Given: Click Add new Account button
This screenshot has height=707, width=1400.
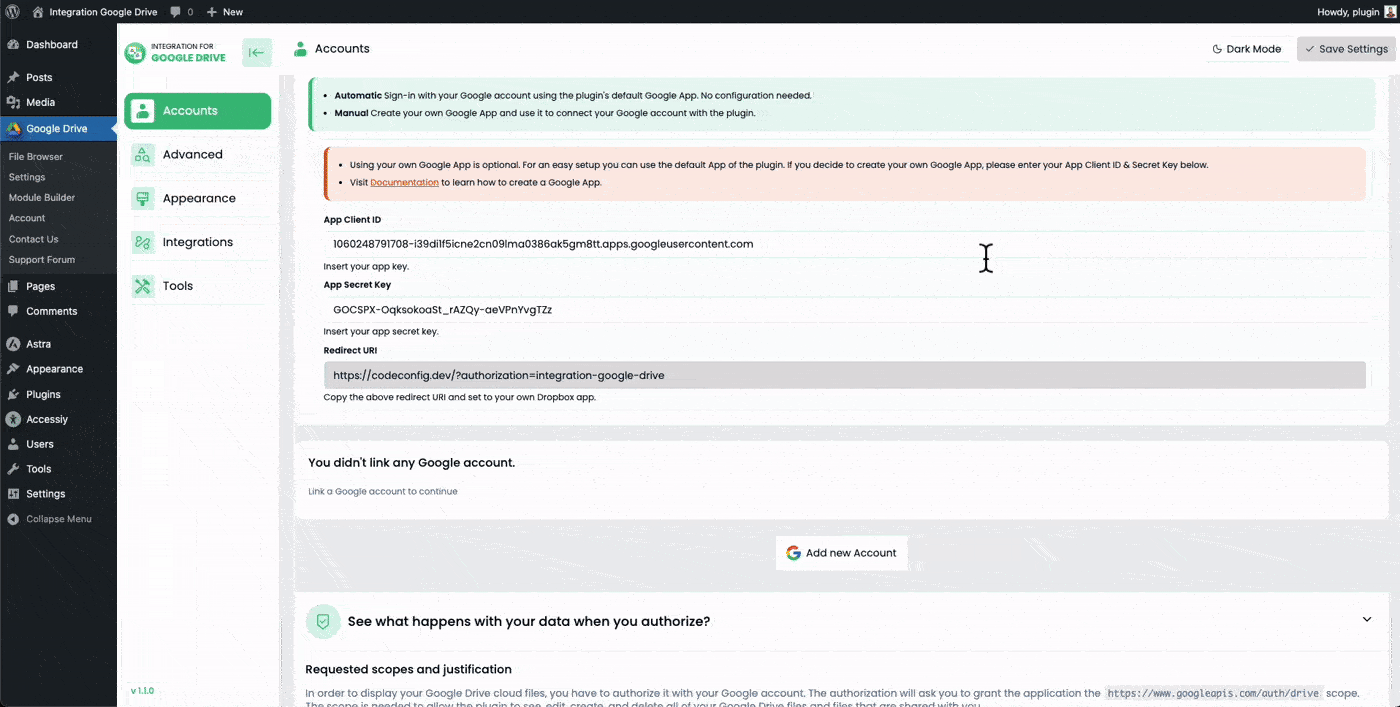Looking at the screenshot, I should [x=841, y=553].
